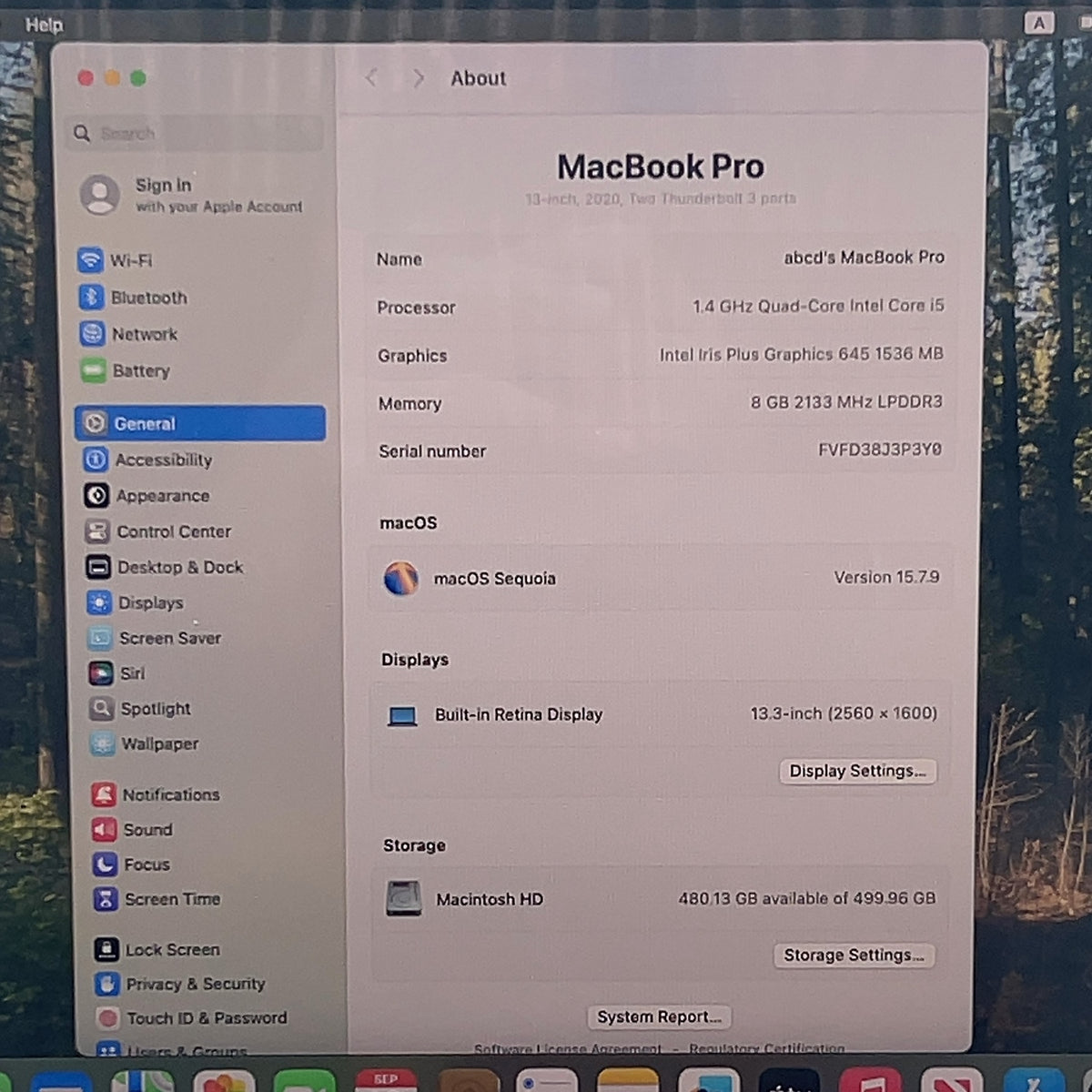Click the Built-in Retina Display laptop icon
This screenshot has height=1092, width=1092.
pyautogui.click(x=402, y=716)
